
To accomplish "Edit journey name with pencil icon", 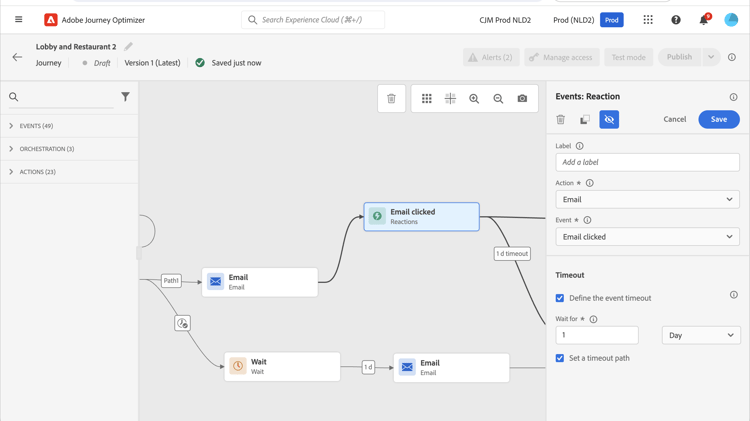I will click(129, 47).
